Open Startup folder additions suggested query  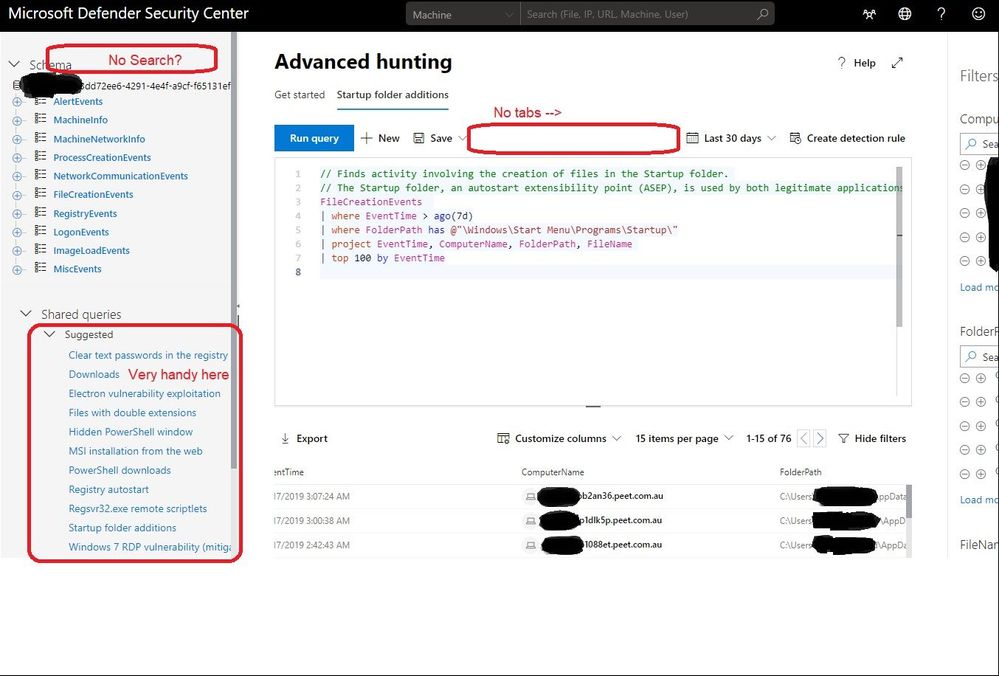tap(122, 527)
